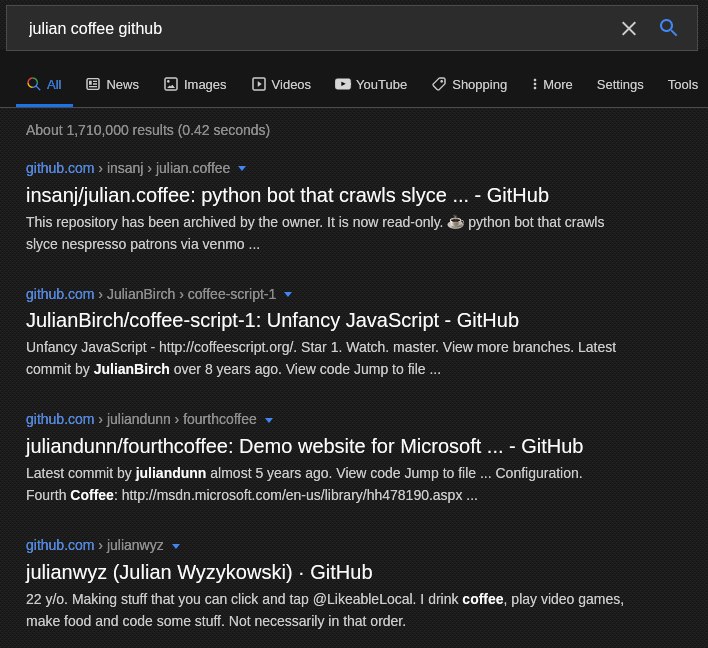Viewport: 708px width, 648px height.
Task: Switch to the YouTube results tab
Action: pos(371,84)
